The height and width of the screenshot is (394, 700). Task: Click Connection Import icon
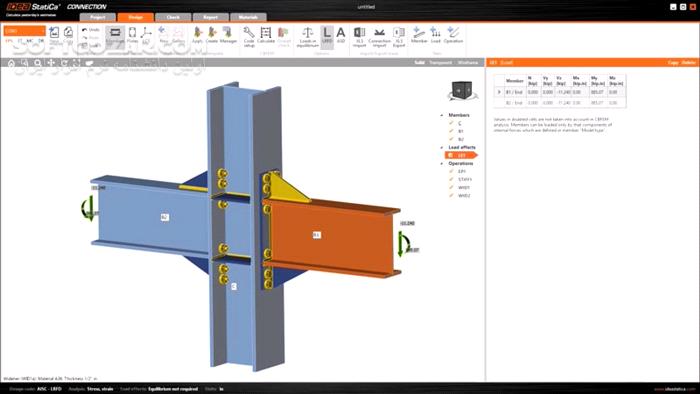pyautogui.click(x=379, y=36)
